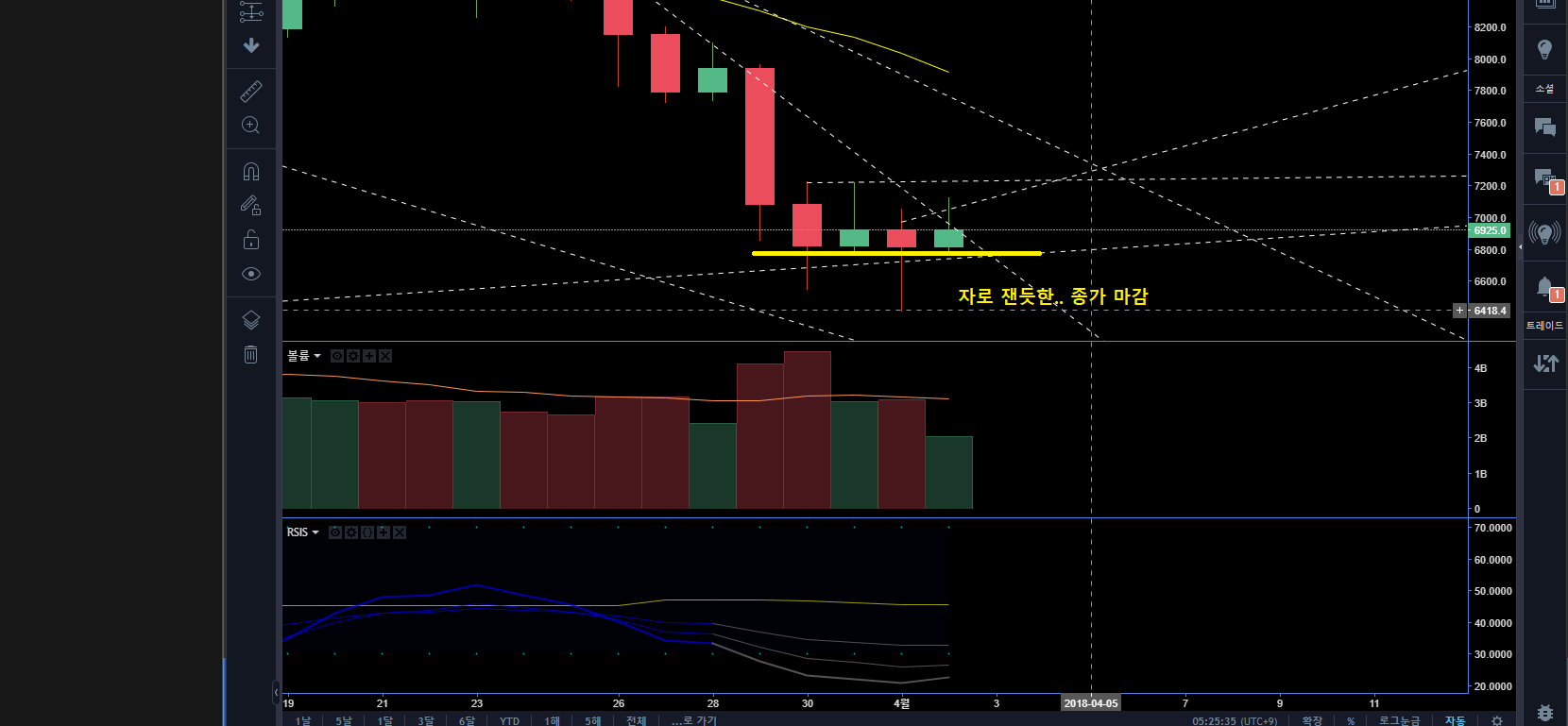Select the 6달 time range
Screen dimensions: 1568x726
pos(467,720)
